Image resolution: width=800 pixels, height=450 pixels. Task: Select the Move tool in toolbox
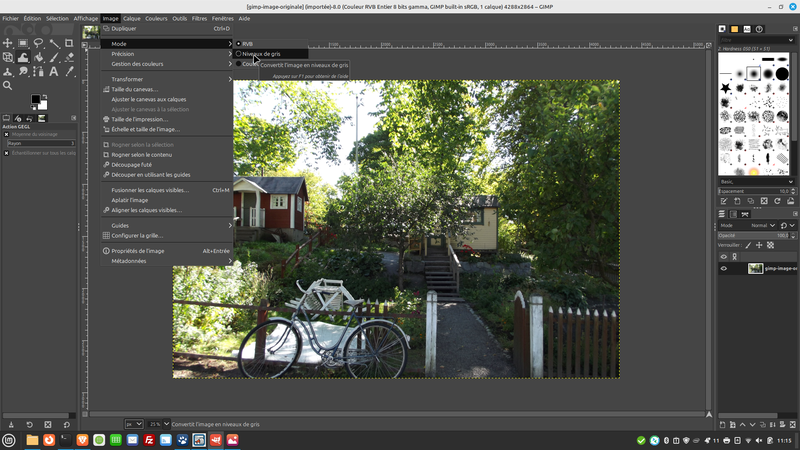point(8,43)
